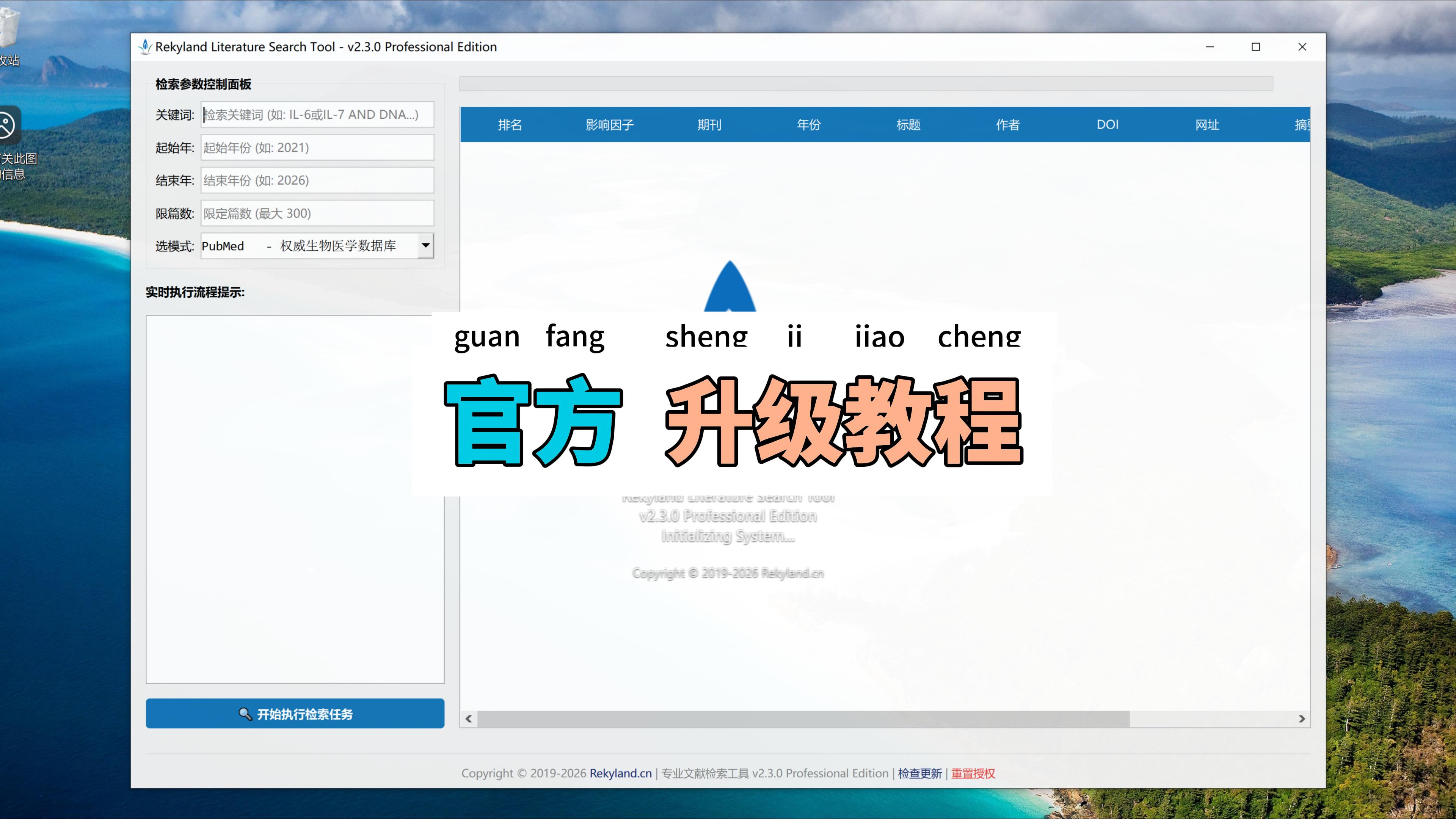Select the PubMed search mode combo box

click(x=309, y=246)
